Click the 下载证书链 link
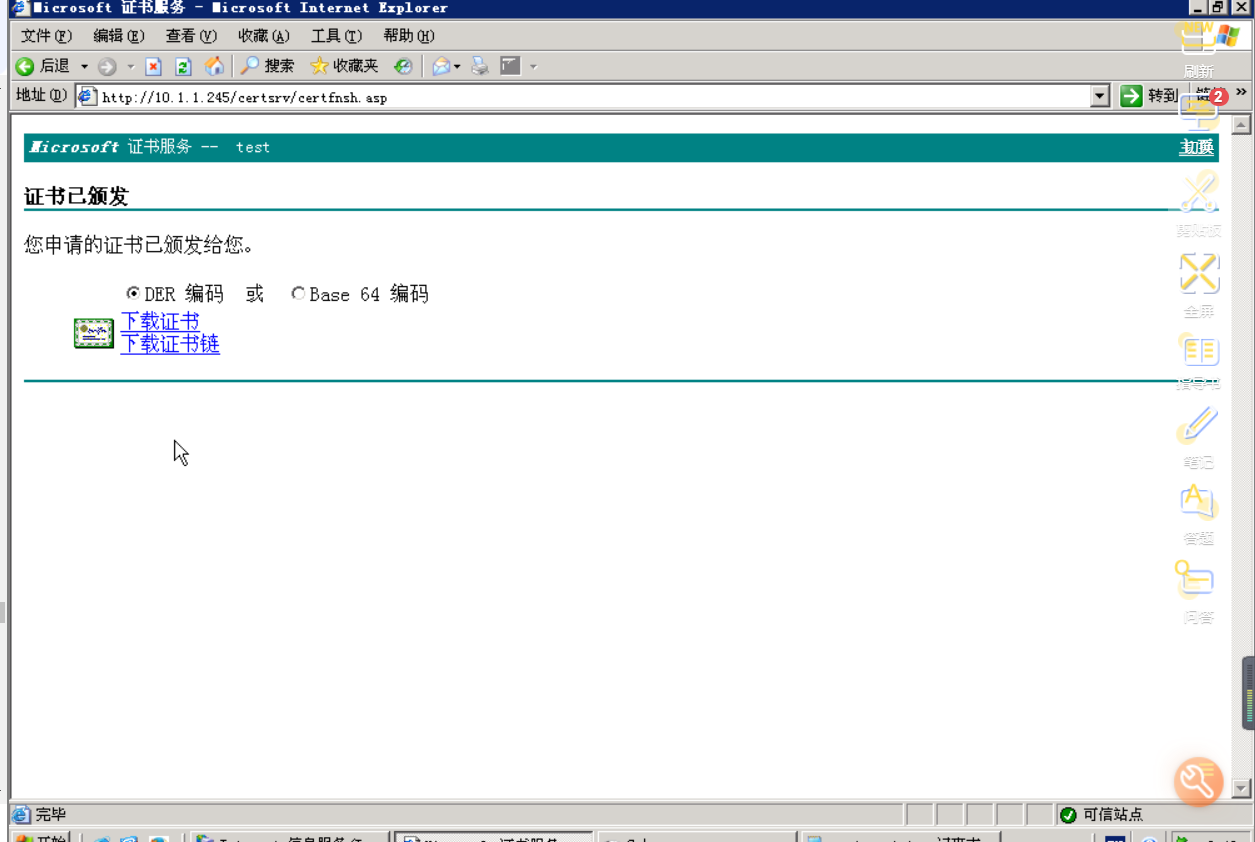 170,344
